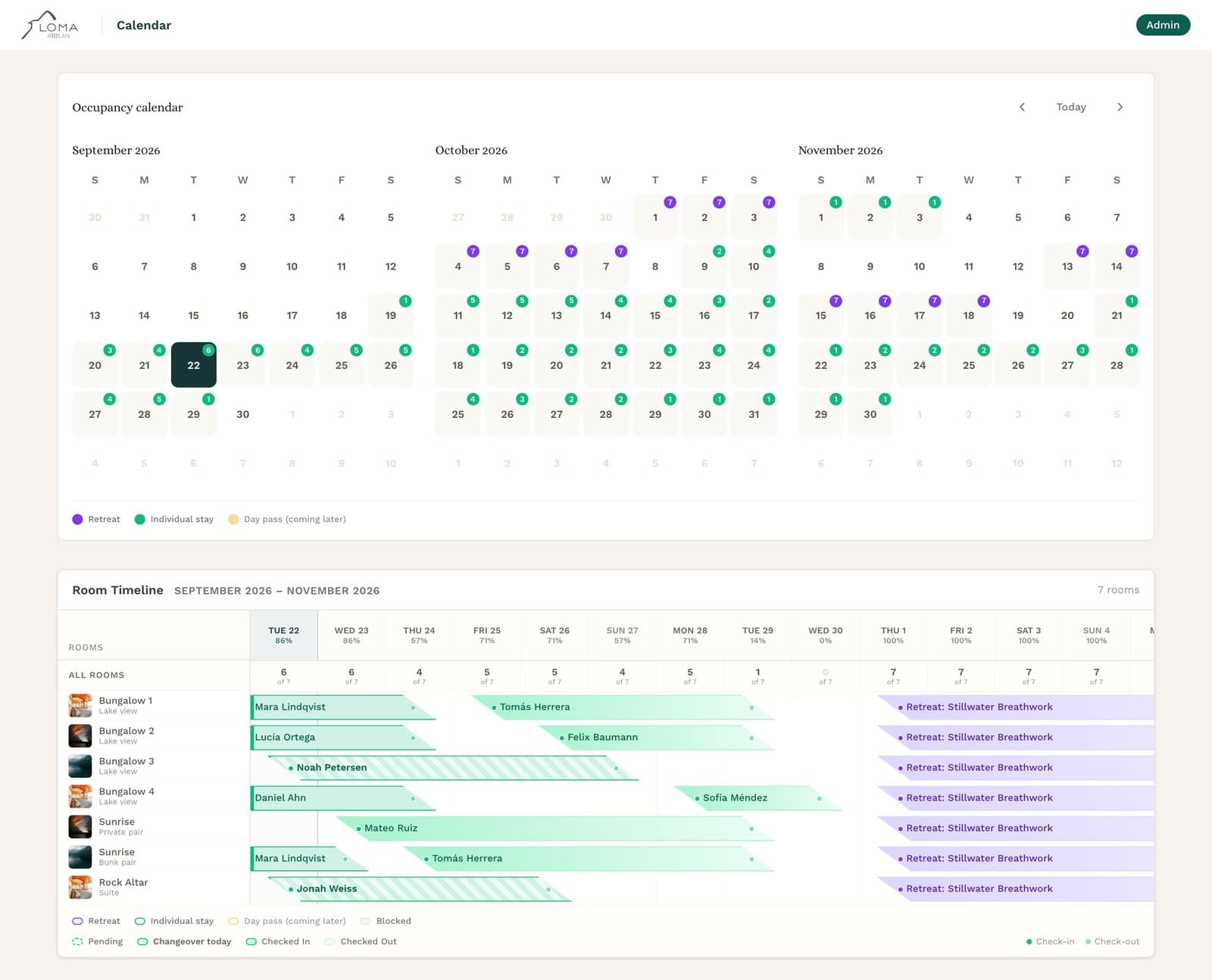Image resolution: width=1212 pixels, height=980 pixels.
Task: Select the SAT 26 timeline column header
Action: pyautogui.click(x=554, y=635)
